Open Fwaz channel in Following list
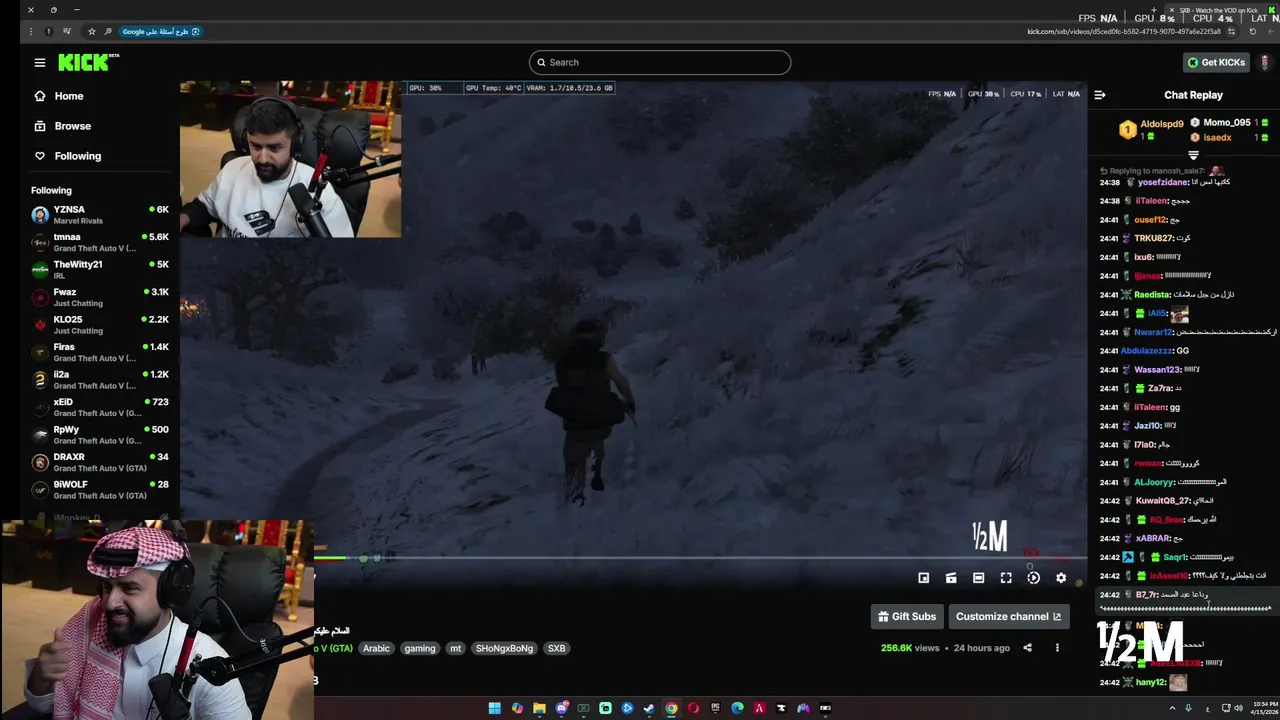The height and width of the screenshot is (720, 1280). pos(100,297)
